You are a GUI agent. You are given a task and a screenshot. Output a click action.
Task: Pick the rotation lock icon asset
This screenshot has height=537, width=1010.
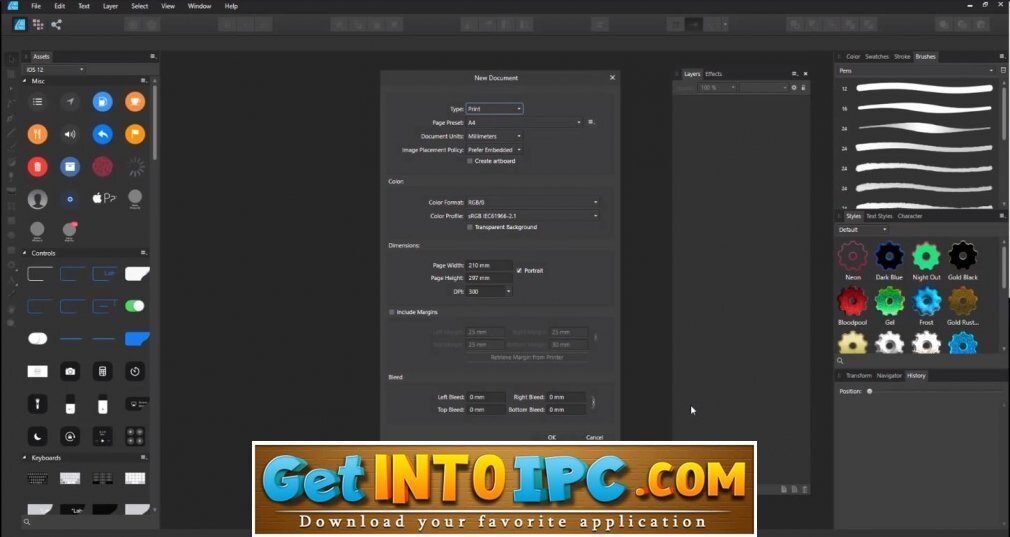70,437
